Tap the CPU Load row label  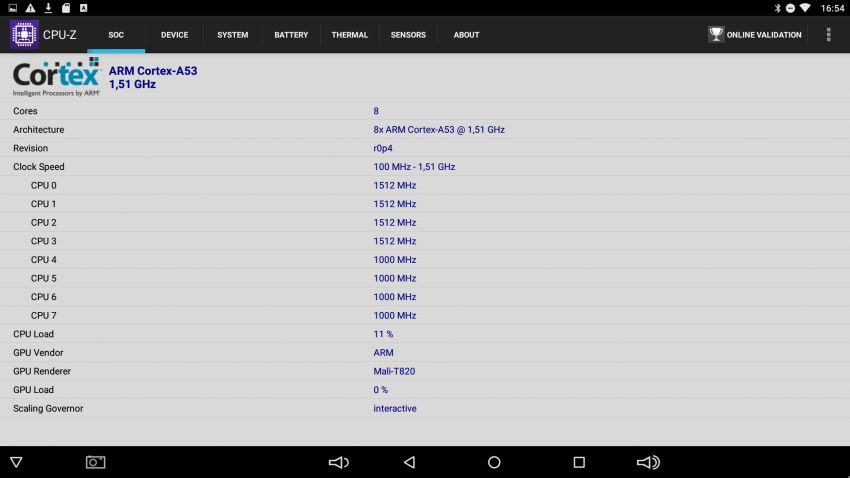pyautogui.click(x=33, y=334)
